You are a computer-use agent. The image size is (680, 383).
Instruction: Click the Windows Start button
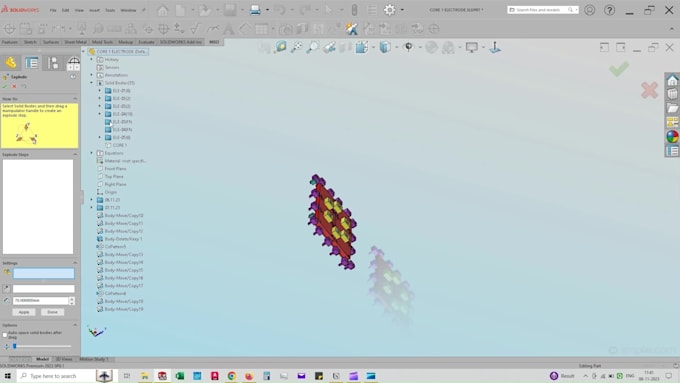(x=7, y=376)
